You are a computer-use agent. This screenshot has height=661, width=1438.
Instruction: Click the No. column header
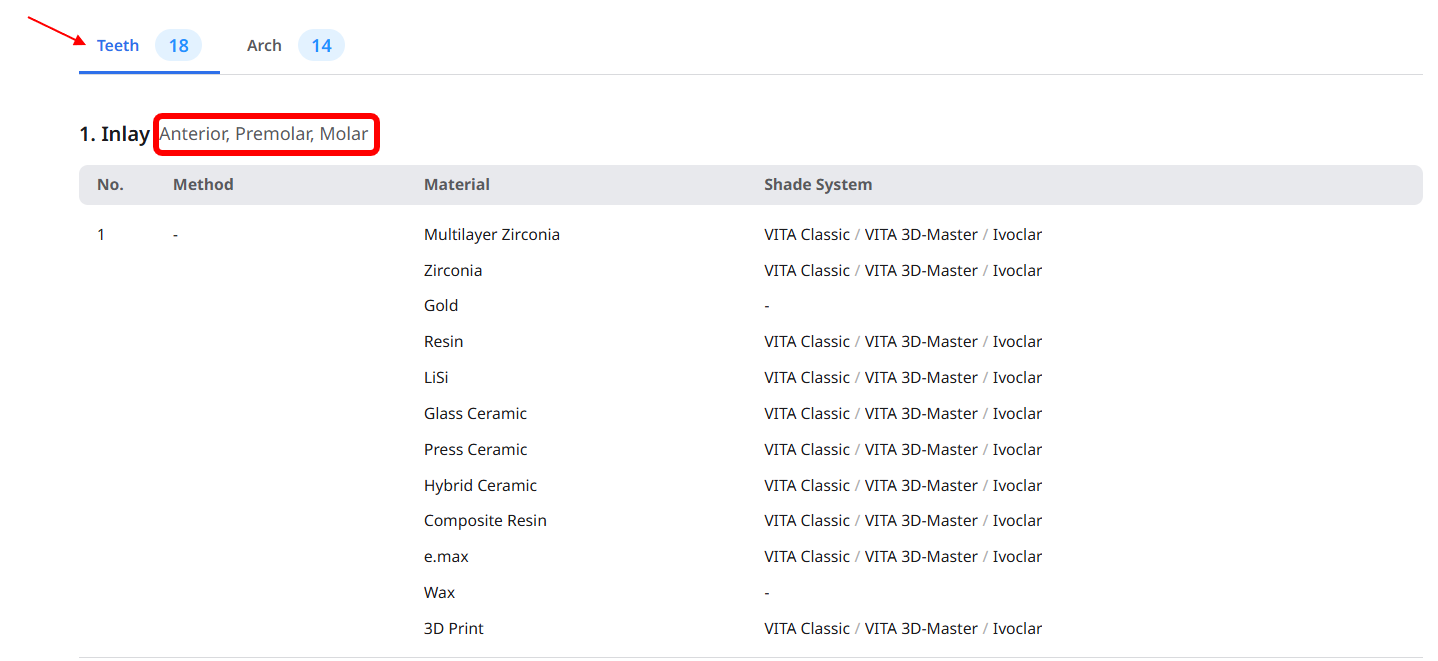click(110, 185)
